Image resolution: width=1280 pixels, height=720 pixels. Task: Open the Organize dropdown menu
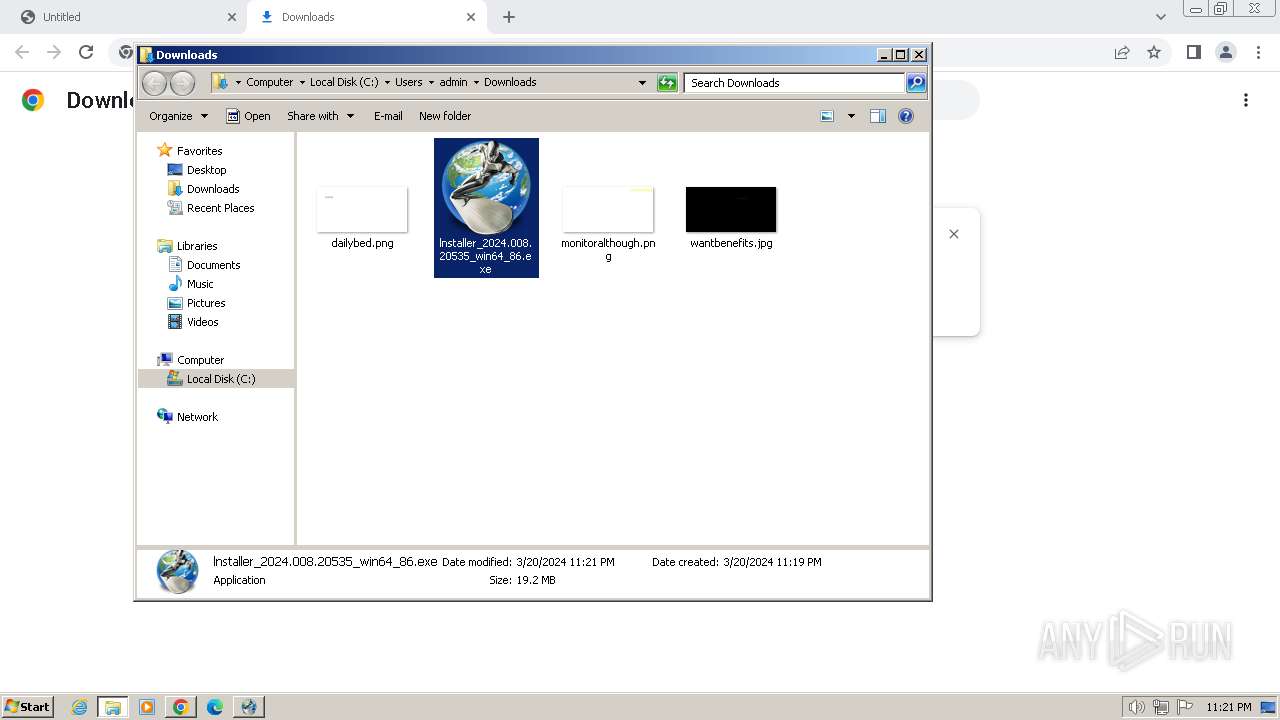[x=178, y=116]
